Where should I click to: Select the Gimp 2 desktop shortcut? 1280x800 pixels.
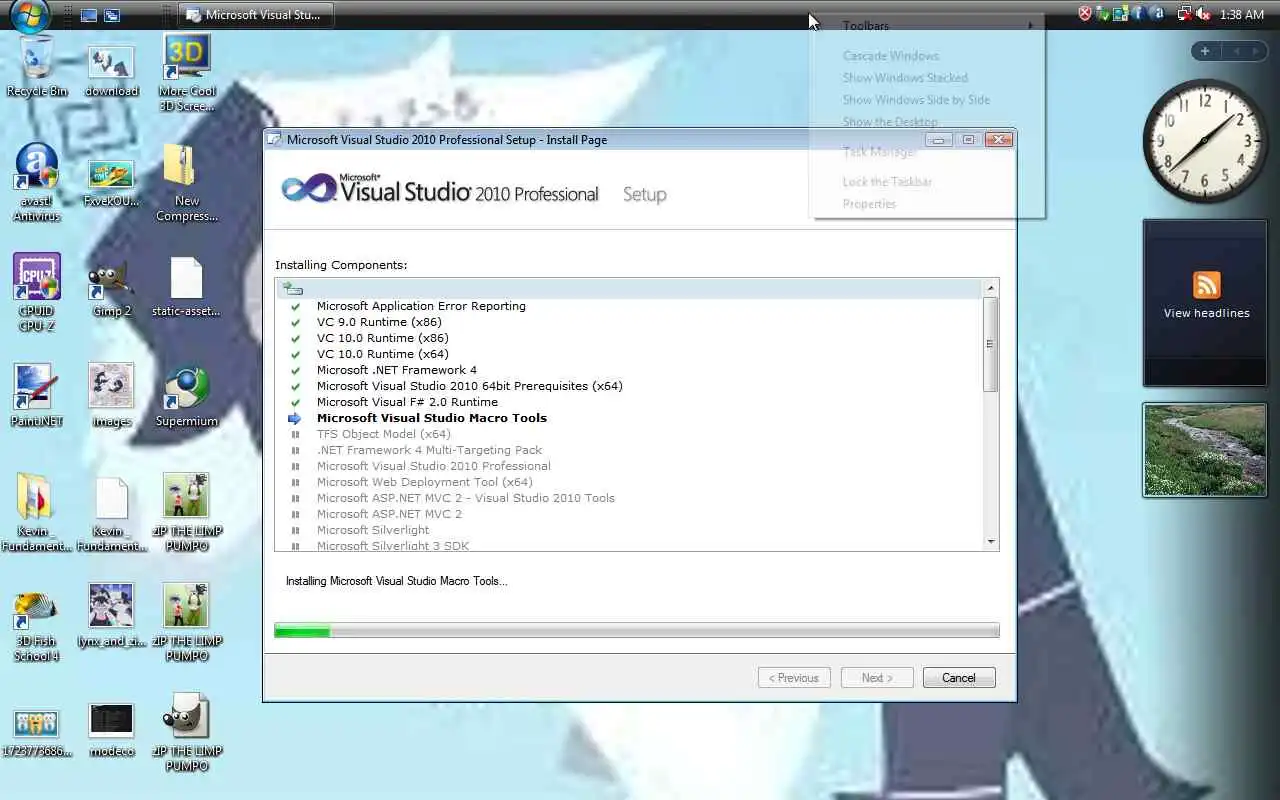[x=111, y=291]
